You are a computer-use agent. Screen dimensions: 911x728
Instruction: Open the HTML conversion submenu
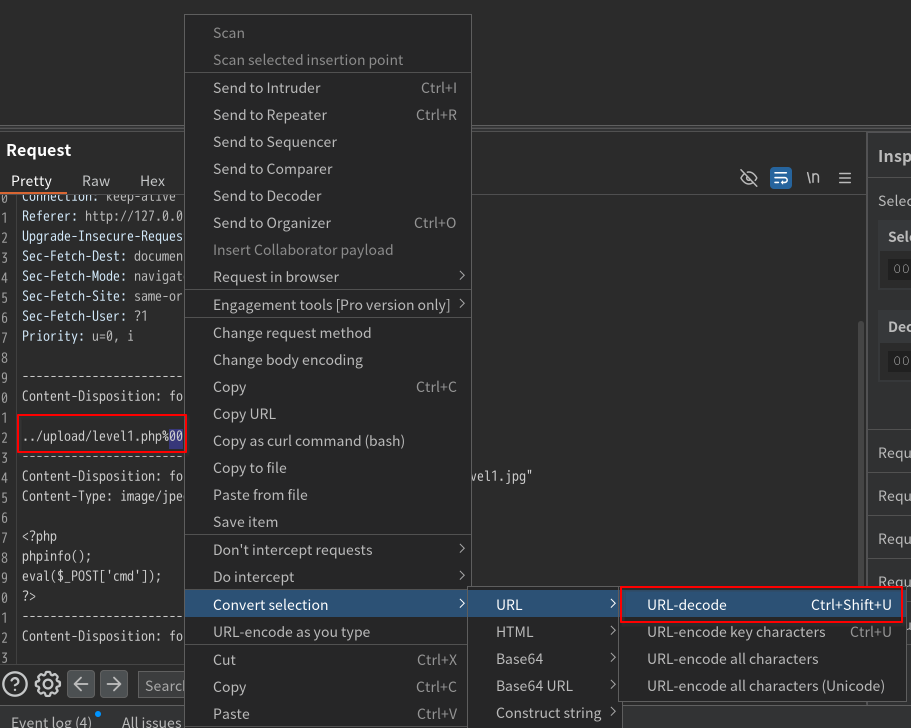(543, 632)
